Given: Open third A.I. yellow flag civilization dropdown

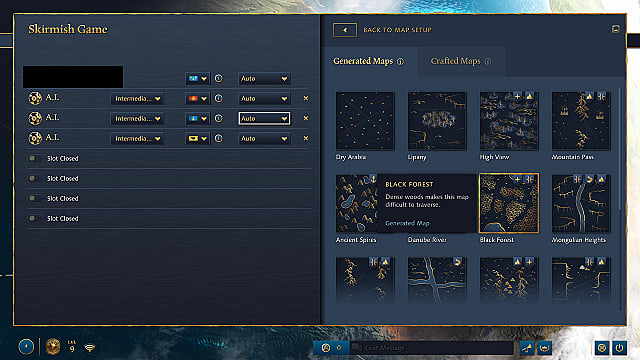Looking at the screenshot, I should click(198, 138).
